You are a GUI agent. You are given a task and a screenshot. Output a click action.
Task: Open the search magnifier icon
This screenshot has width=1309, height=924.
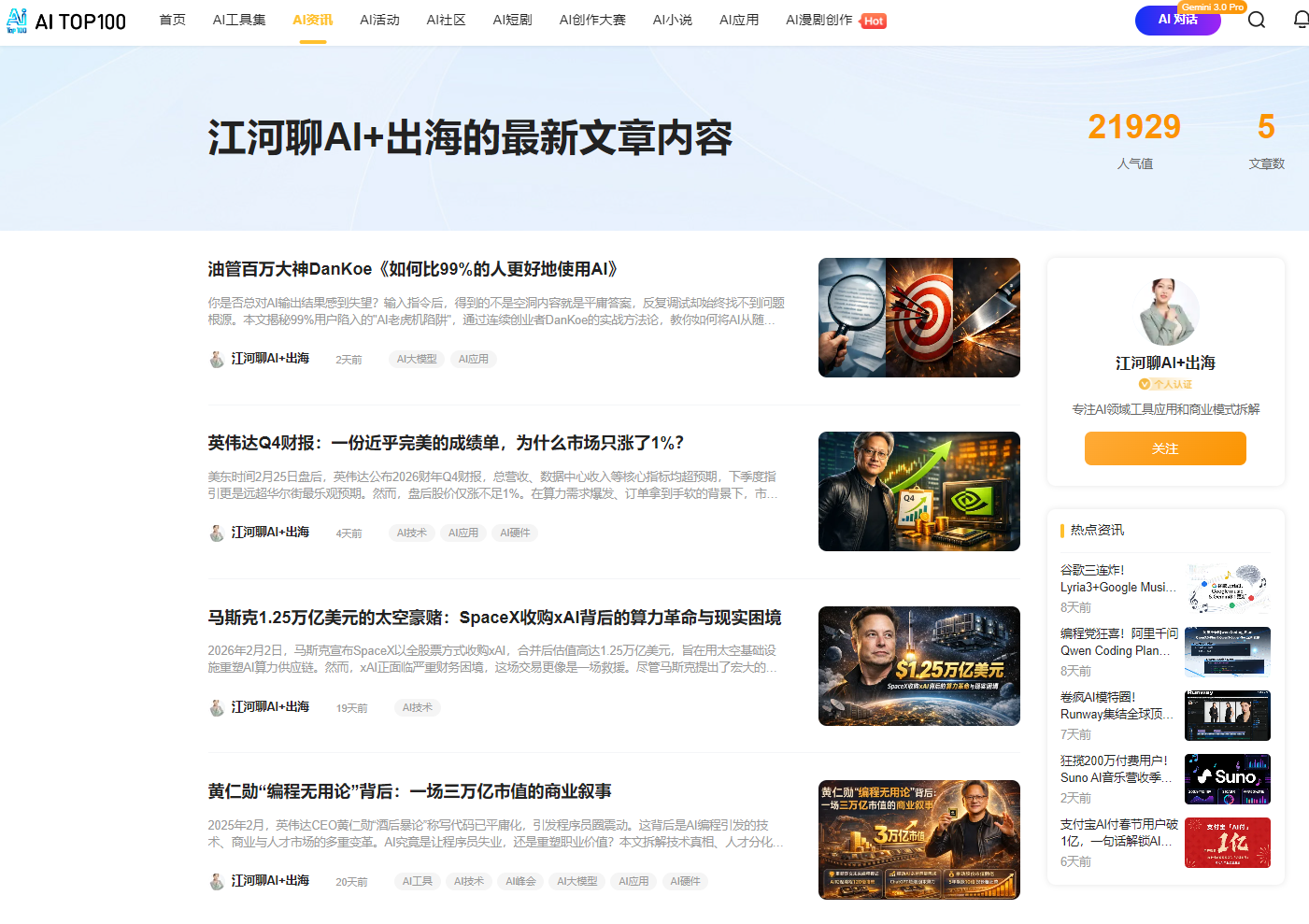point(1257,21)
